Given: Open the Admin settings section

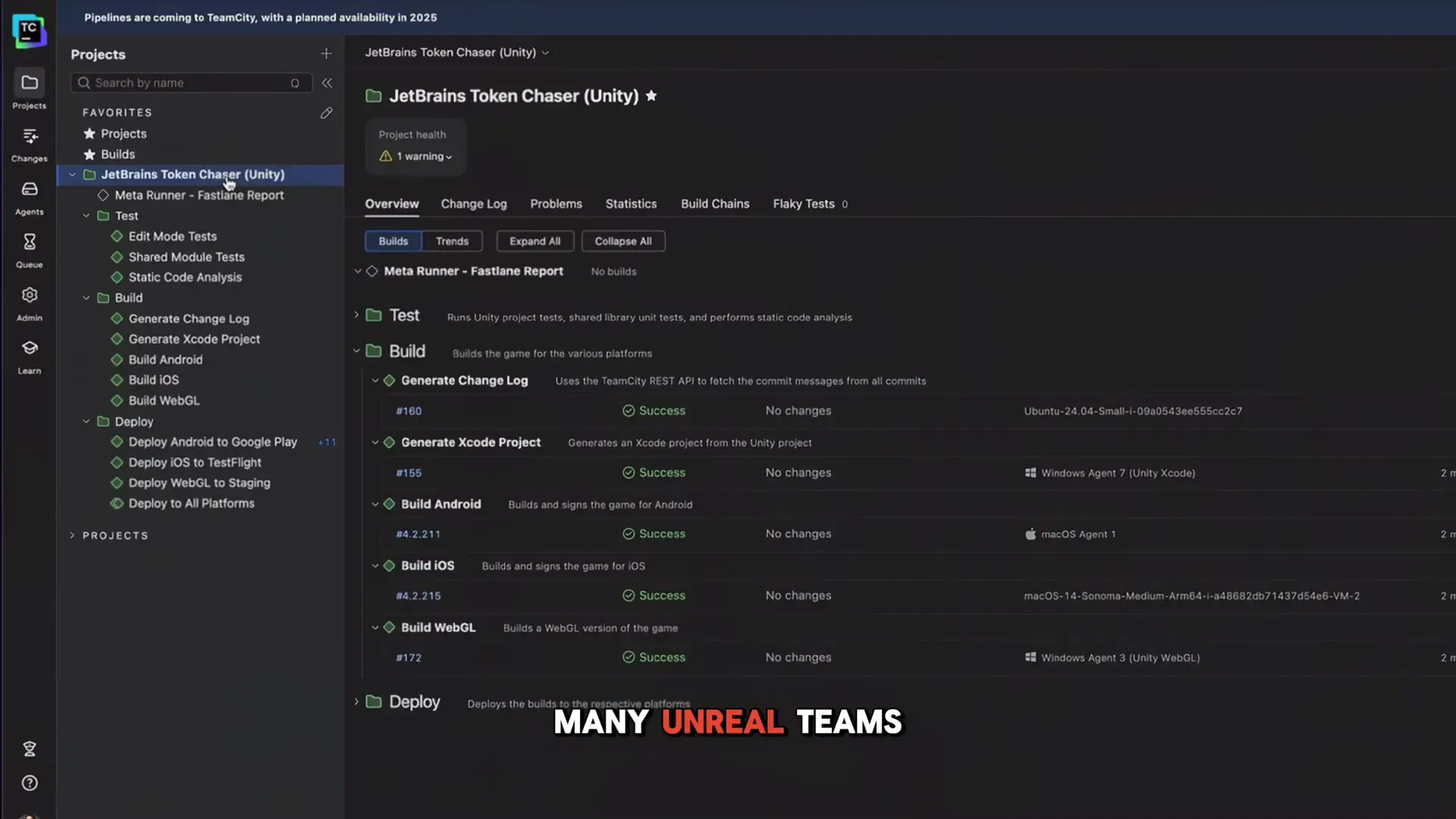Looking at the screenshot, I should (29, 303).
